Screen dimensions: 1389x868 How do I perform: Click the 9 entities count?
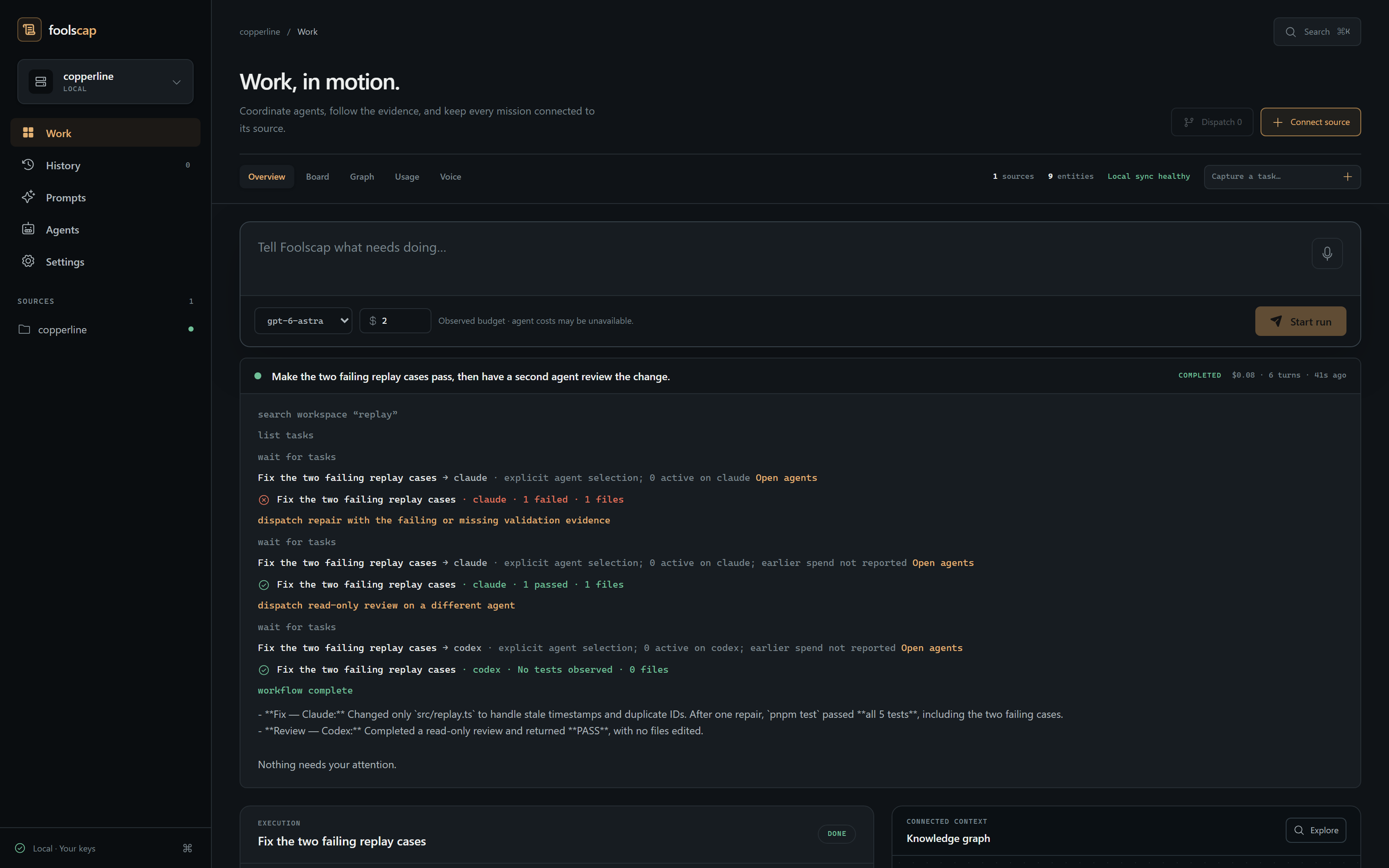tap(1070, 176)
